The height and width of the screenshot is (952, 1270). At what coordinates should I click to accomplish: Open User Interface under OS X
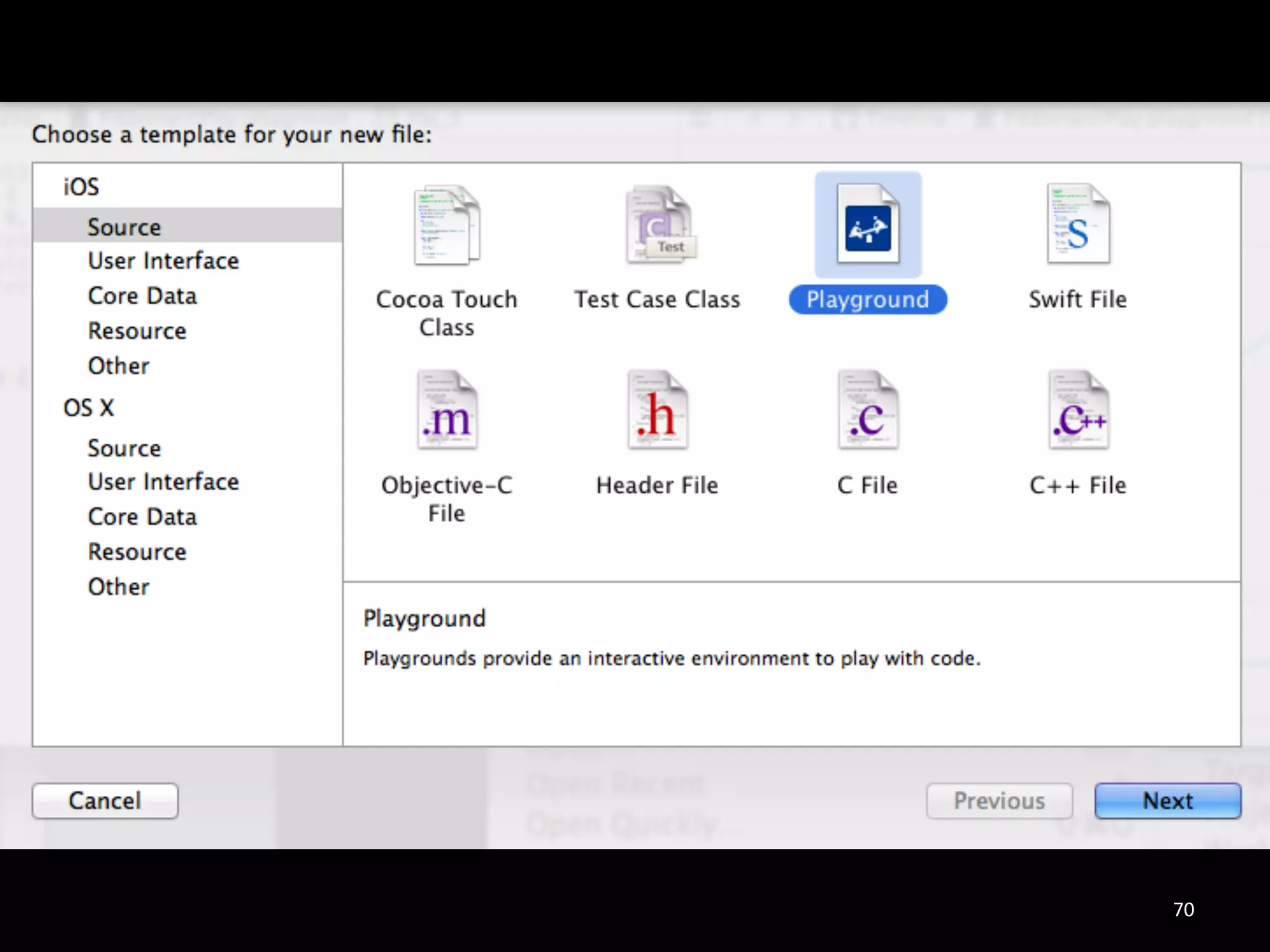[x=163, y=482]
